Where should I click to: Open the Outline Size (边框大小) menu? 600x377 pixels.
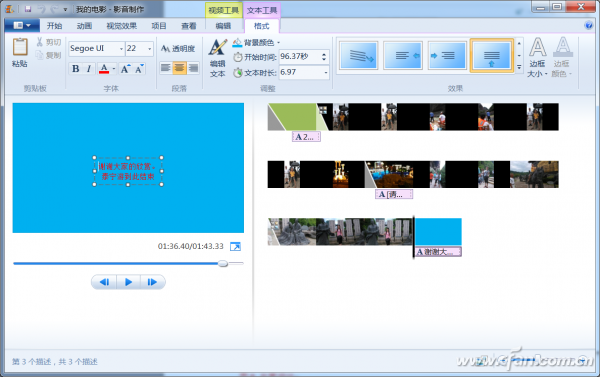[x=538, y=57]
